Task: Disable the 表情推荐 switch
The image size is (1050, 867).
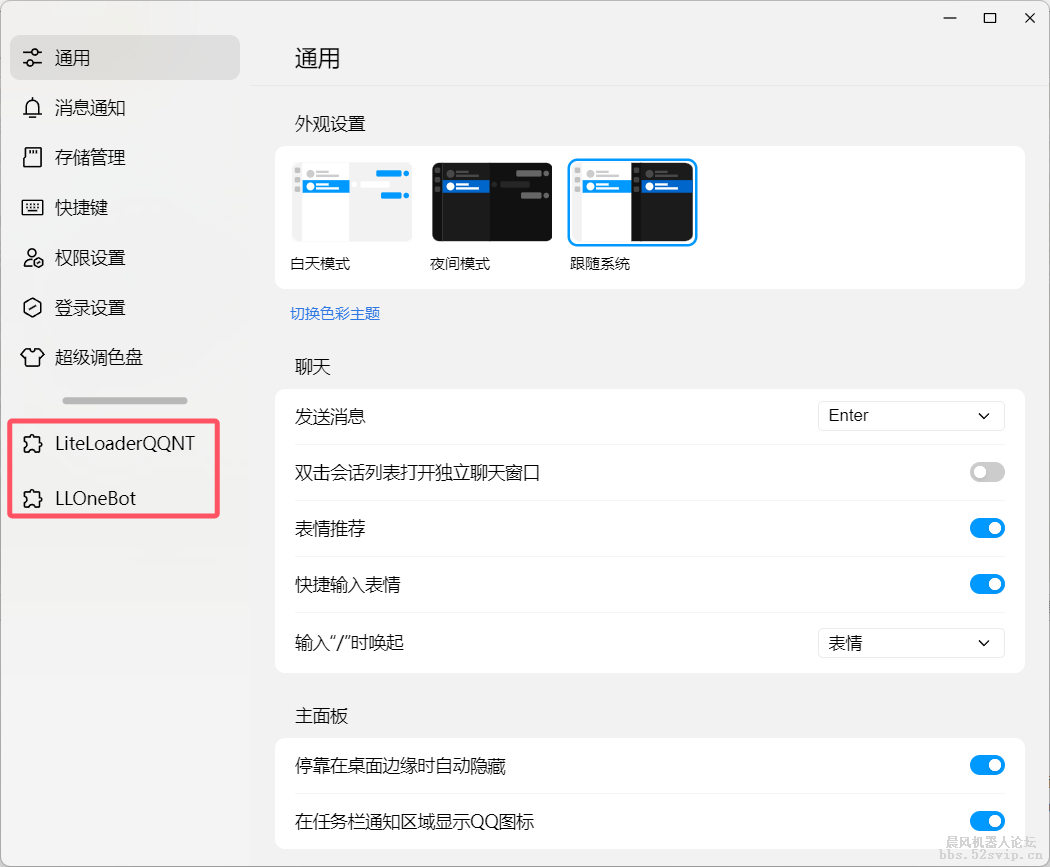Action: pos(987,528)
